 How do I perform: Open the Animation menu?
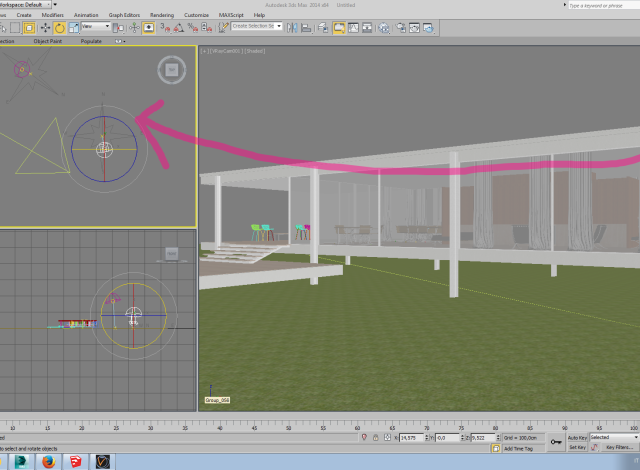click(86, 15)
